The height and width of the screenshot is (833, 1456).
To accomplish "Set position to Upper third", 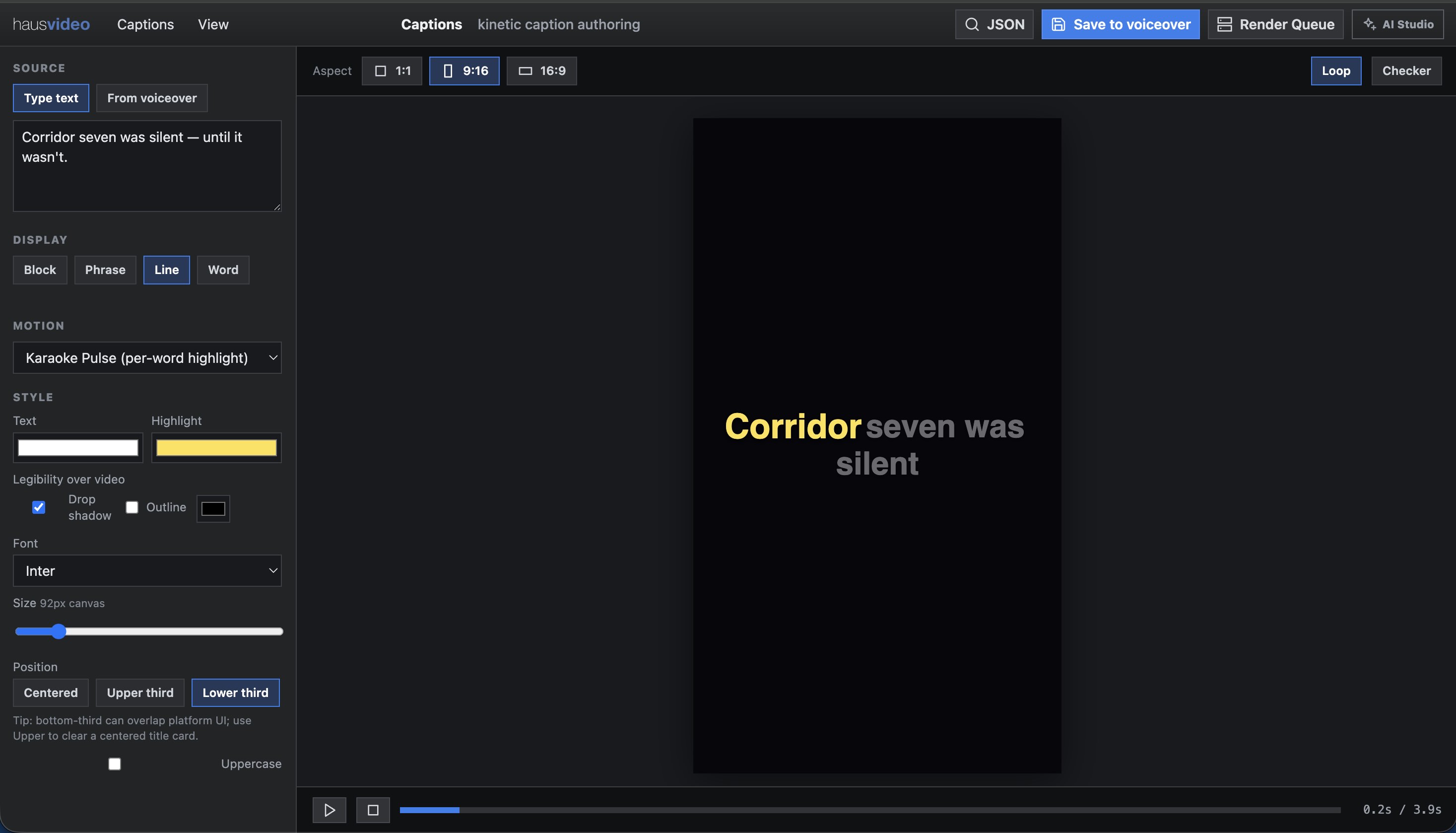I will point(139,692).
